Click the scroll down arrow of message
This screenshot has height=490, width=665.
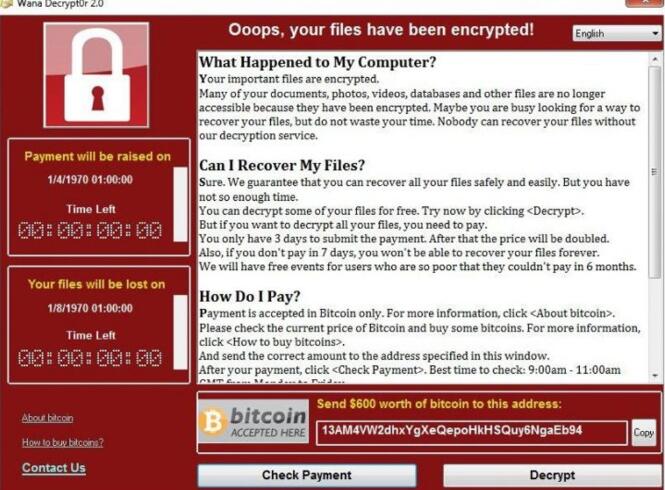[x=655, y=375]
